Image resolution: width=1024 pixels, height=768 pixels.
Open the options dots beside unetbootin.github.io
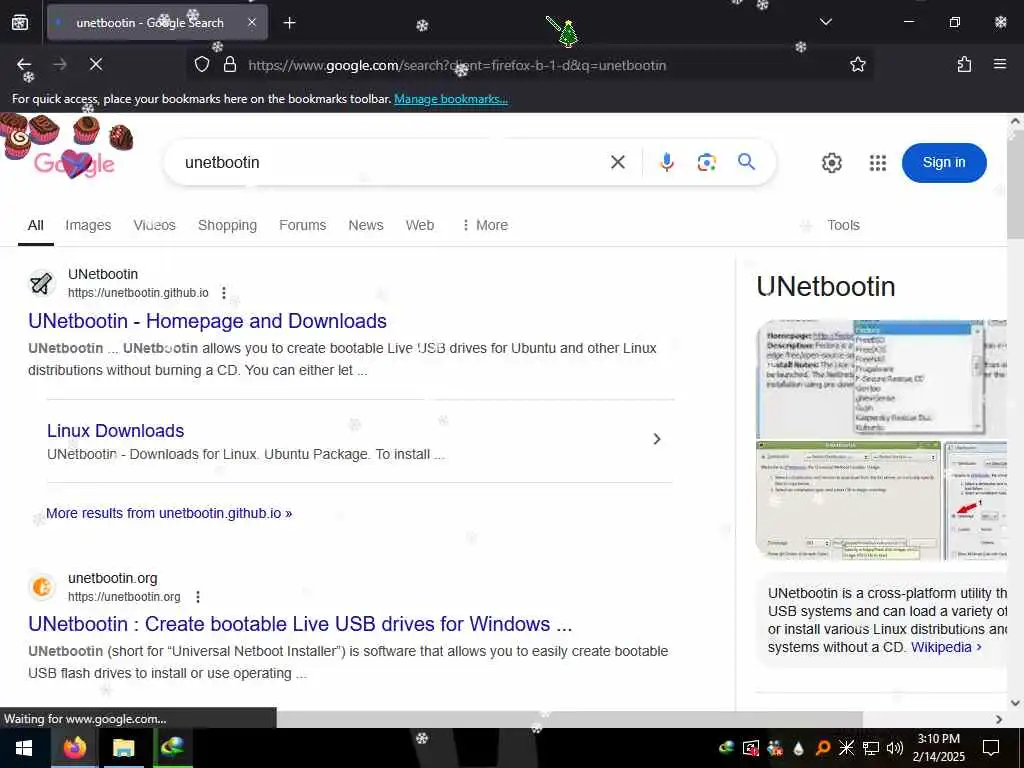(x=224, y=293)
